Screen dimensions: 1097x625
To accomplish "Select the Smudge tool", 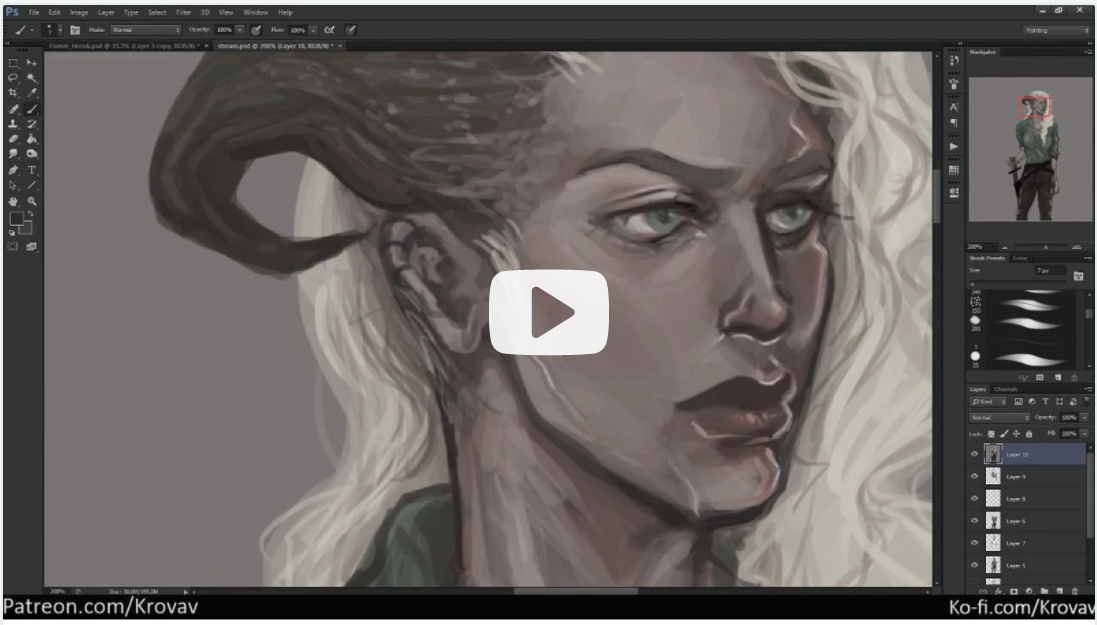I will point(13,154).
